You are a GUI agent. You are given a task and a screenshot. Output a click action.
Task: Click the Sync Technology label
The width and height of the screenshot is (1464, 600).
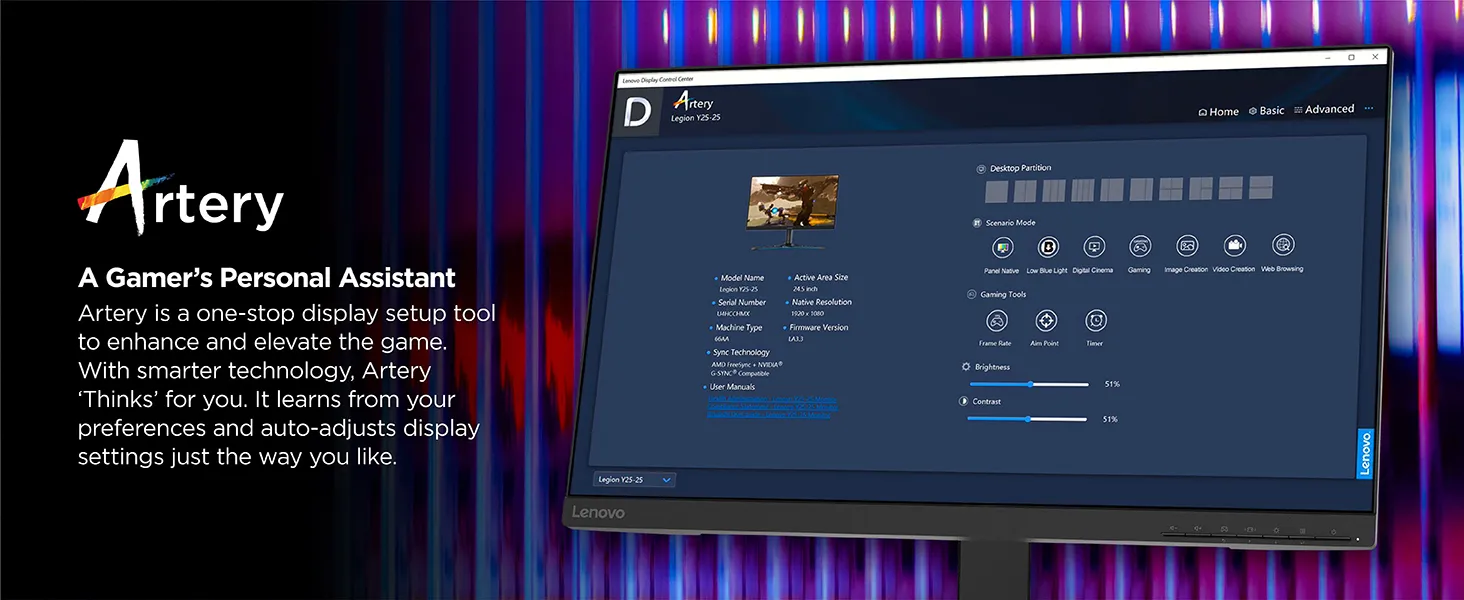pos(741,352)
